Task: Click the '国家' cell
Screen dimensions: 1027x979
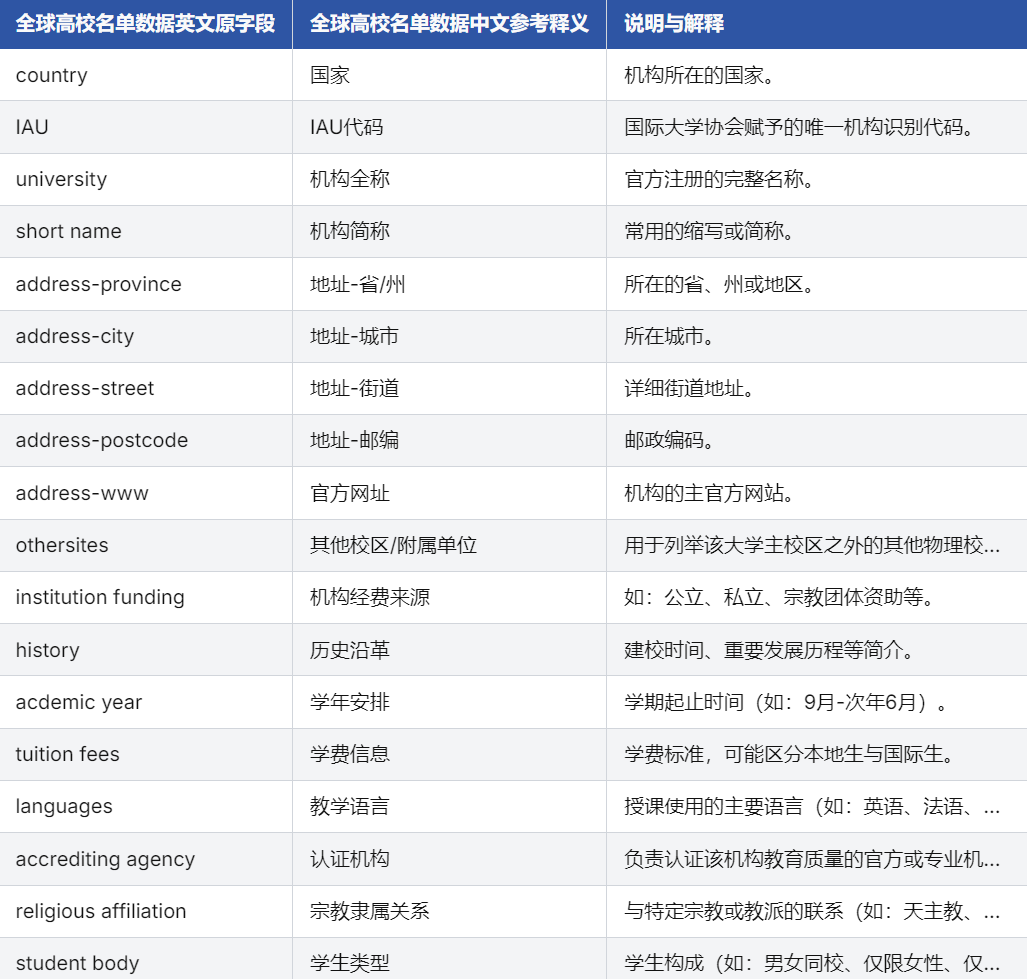Action: [449, 75]
